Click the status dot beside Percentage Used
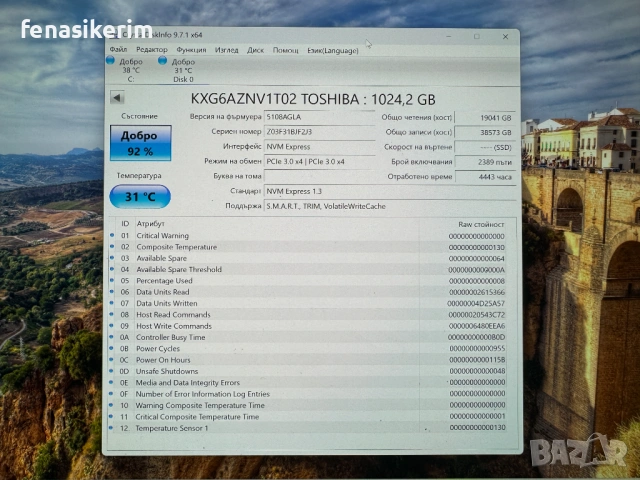This screenshot has width=640, height=480. click(112, 280)
